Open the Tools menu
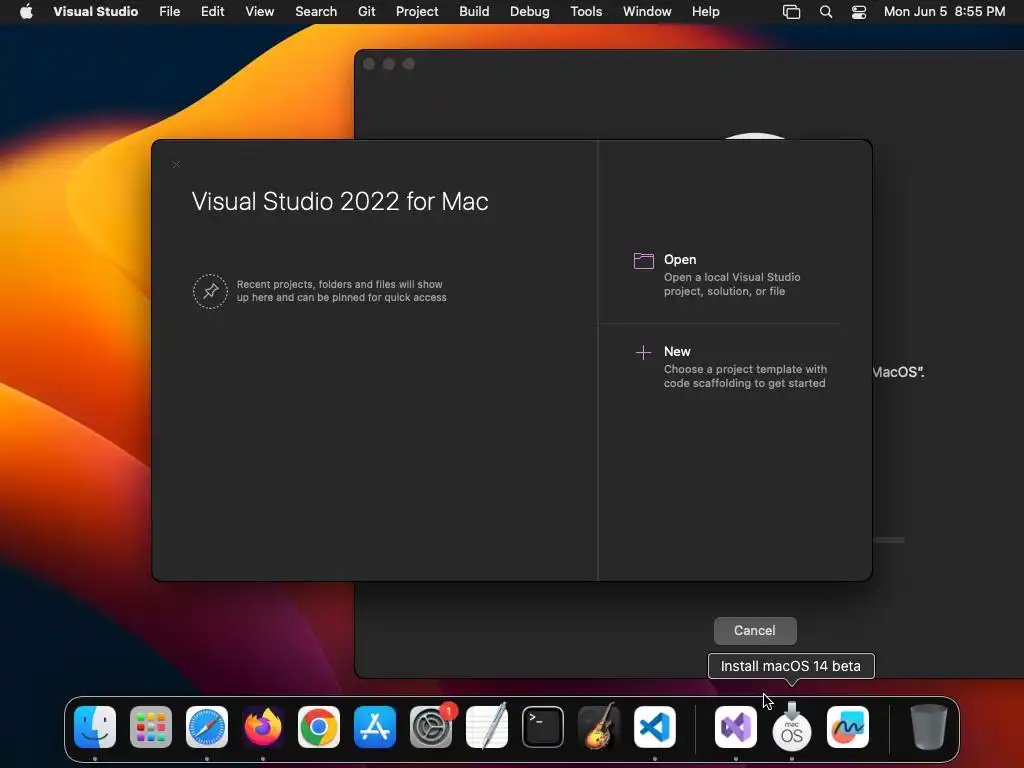Screen dimensions: 1024x768 click(586, 12)
